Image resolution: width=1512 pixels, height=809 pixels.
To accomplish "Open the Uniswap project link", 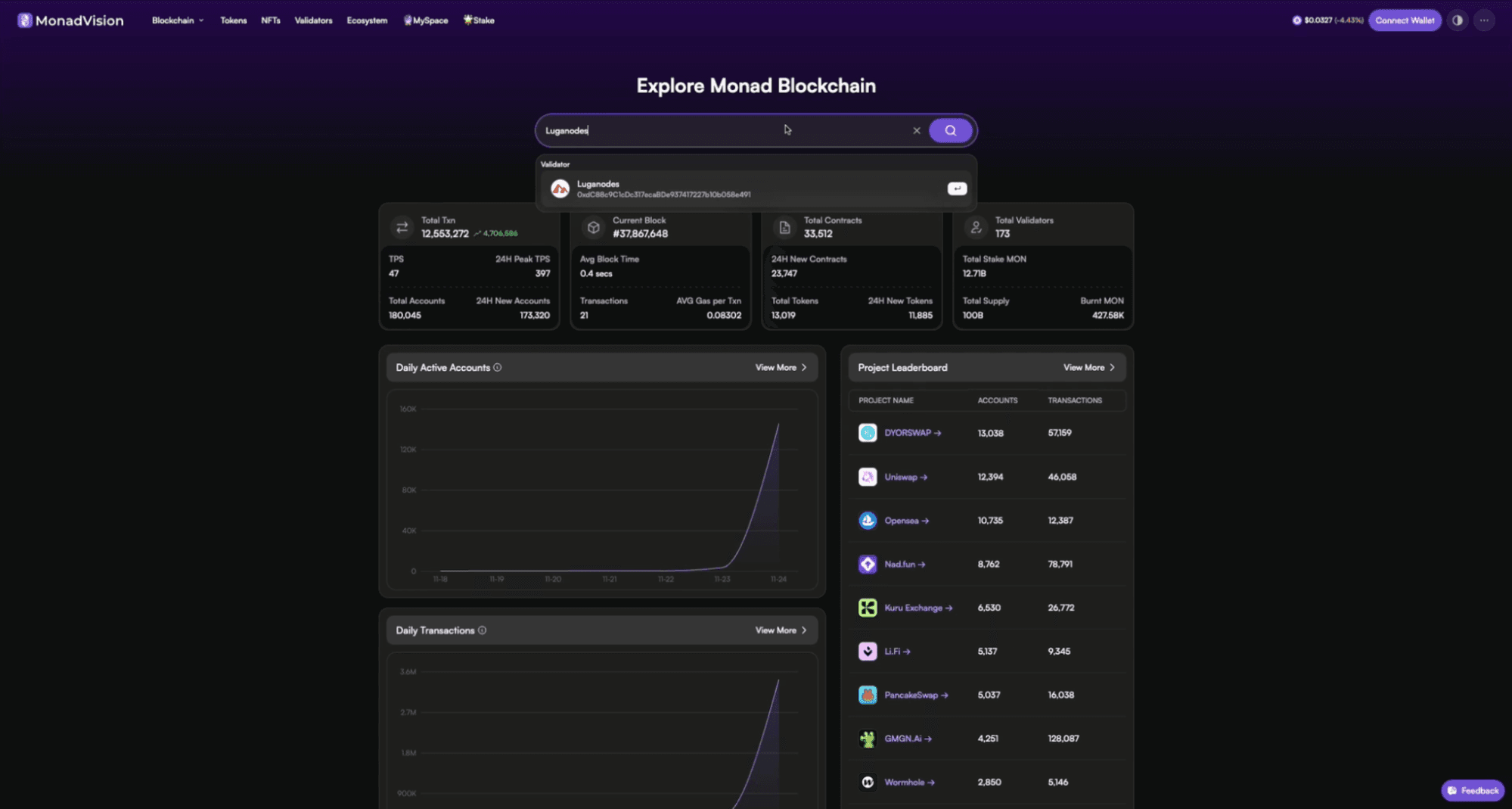I will point(905,477).
